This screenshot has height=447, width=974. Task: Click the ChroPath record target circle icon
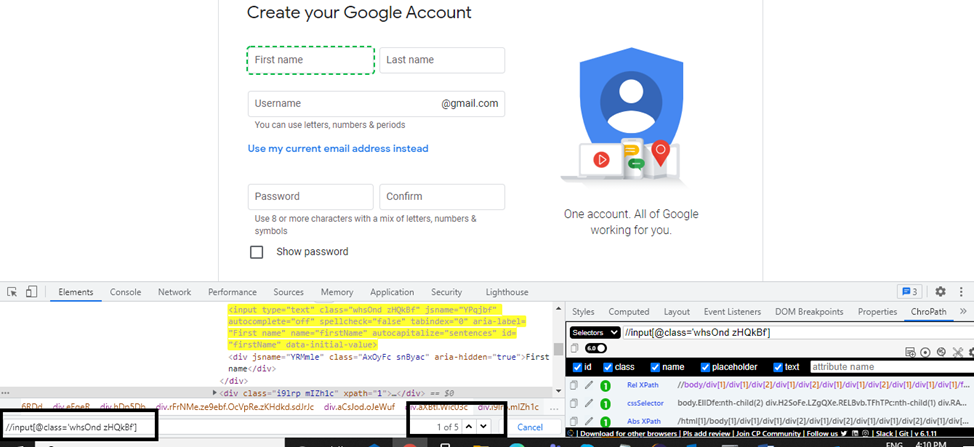(x=926, y=352)
